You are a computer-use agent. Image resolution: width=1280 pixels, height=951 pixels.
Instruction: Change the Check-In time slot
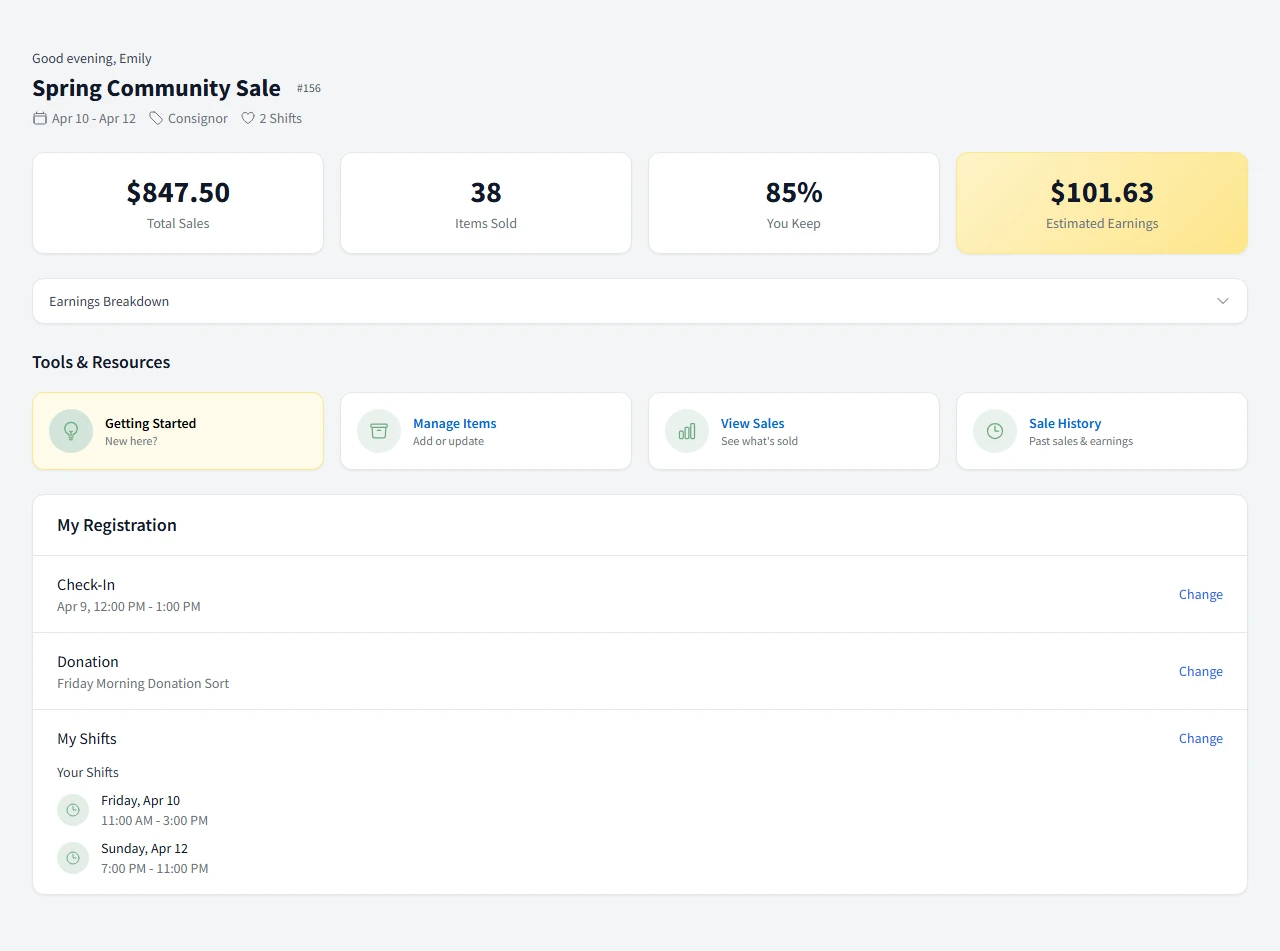click(x=1200, y=594)
